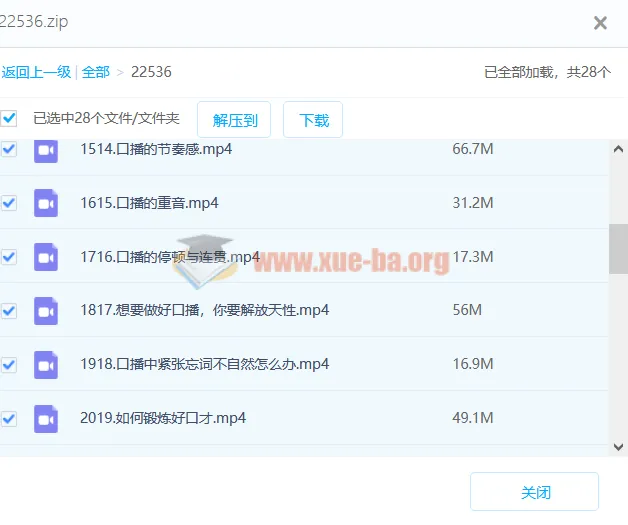Toggle checkbox for 2019.如何锻炼好口才.mp4
This screenshot has width=628, height=525.
[x=9, y=418]
